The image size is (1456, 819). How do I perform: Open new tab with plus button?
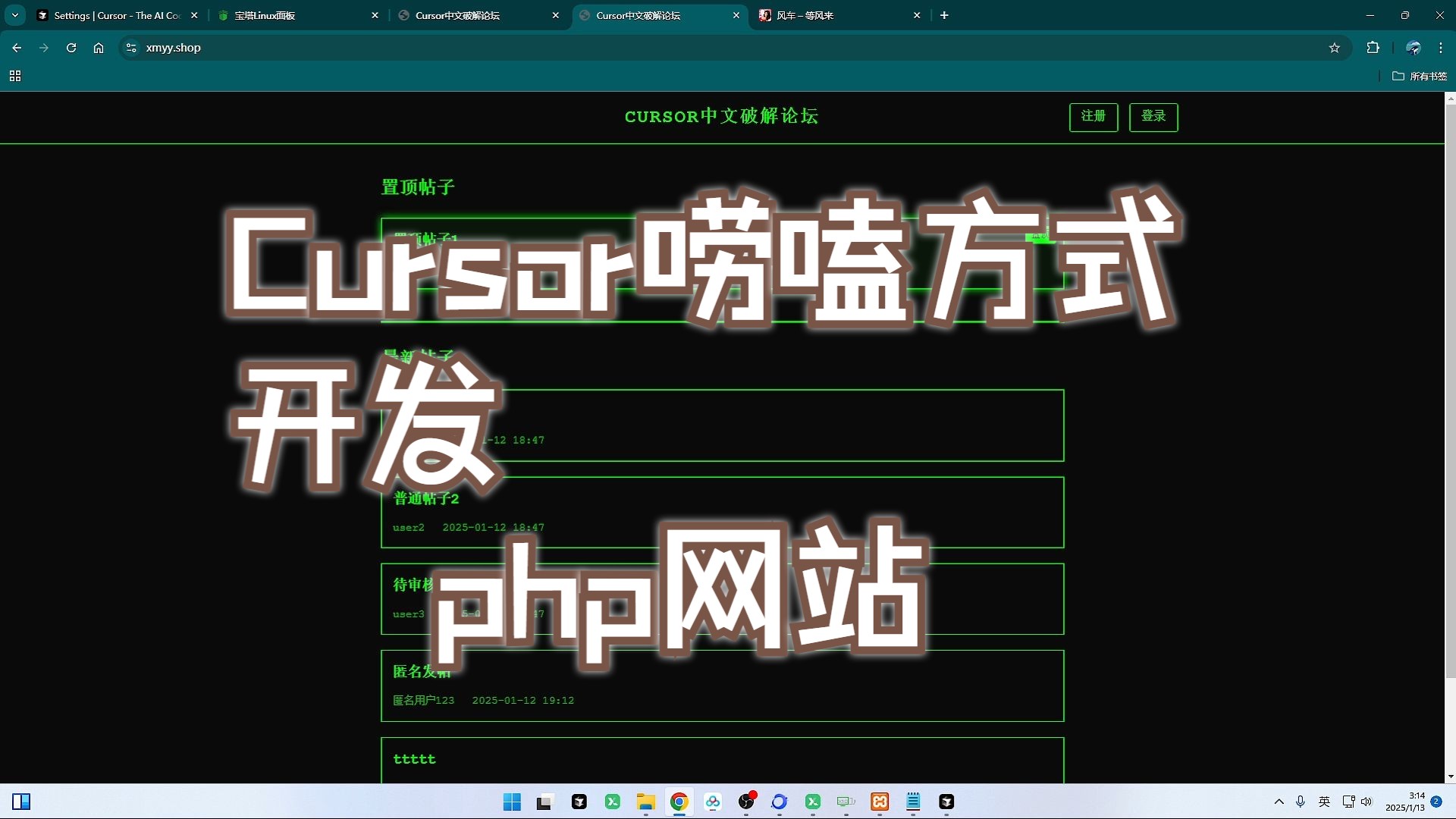click(944, 15)
